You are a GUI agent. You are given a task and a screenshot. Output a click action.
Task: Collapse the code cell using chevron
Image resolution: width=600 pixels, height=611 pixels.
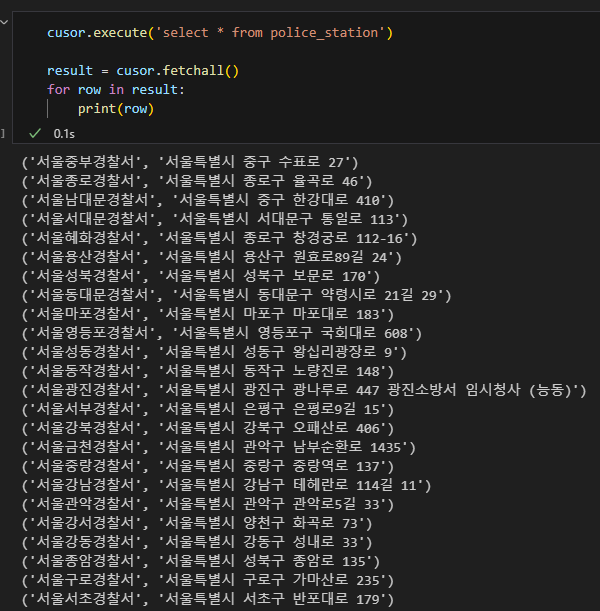[4, 22]
